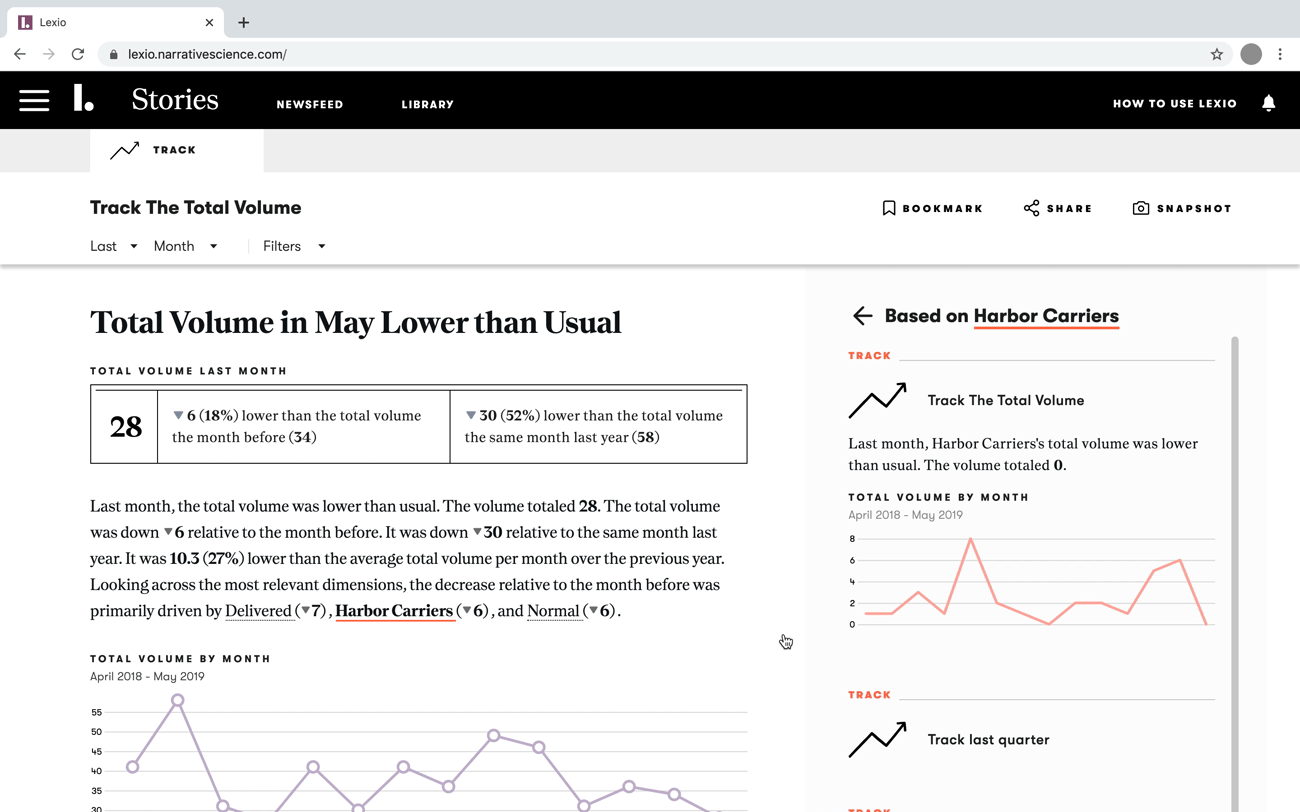Click the browser back arrow
This screenshot has height=812, width=1300.
pyautogui.click(x=20, y=54)
